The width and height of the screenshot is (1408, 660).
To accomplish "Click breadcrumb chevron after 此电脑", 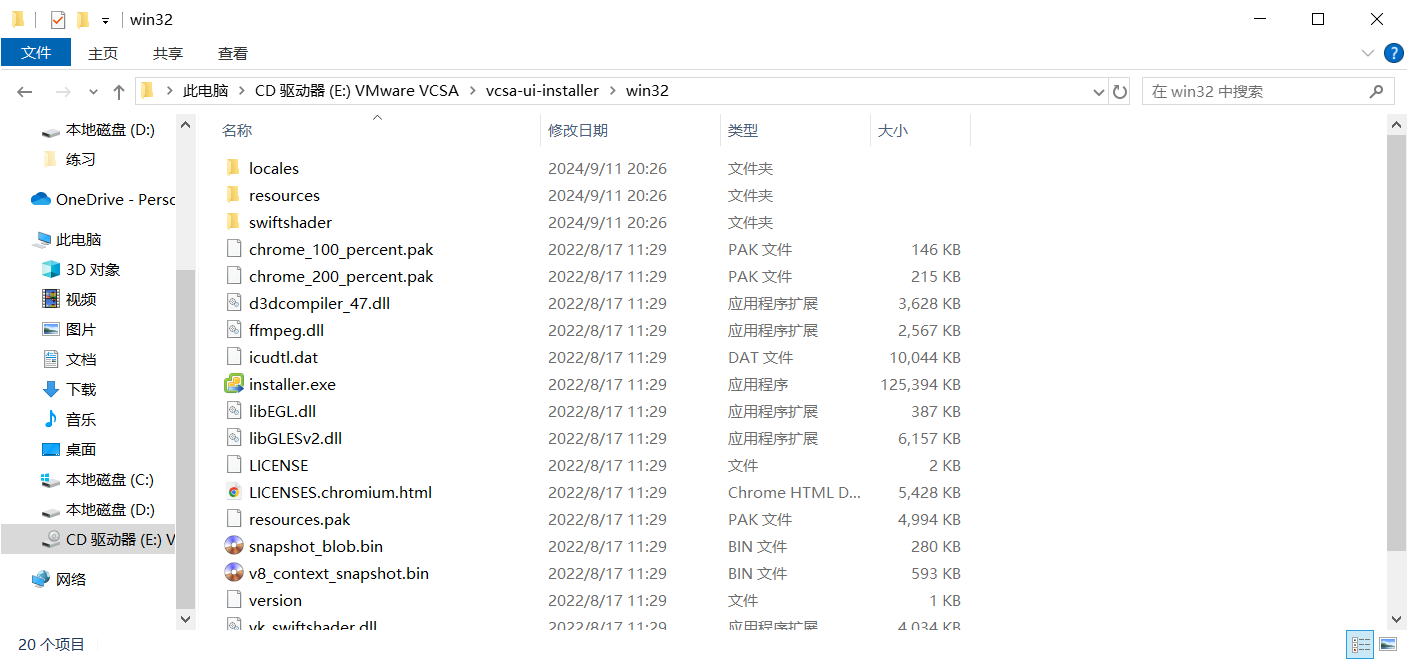I will point(242,91).
